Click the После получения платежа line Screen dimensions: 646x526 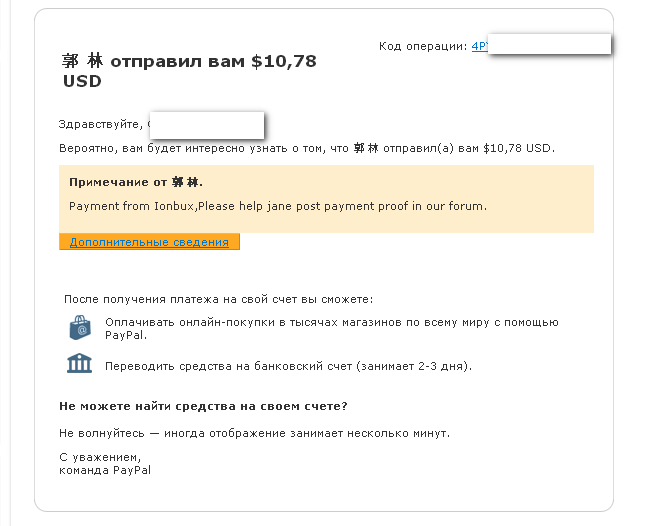[218, 299]
